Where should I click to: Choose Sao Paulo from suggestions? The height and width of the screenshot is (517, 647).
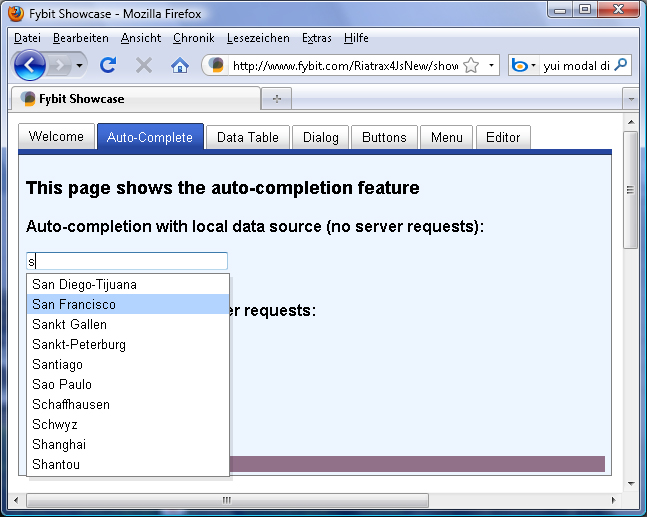click(128, 384)
